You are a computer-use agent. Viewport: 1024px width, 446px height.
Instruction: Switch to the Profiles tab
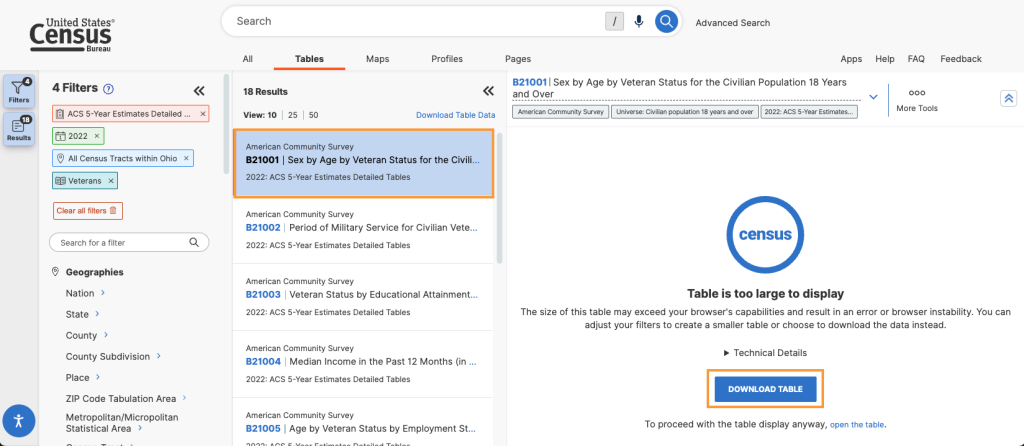[446, 59]
